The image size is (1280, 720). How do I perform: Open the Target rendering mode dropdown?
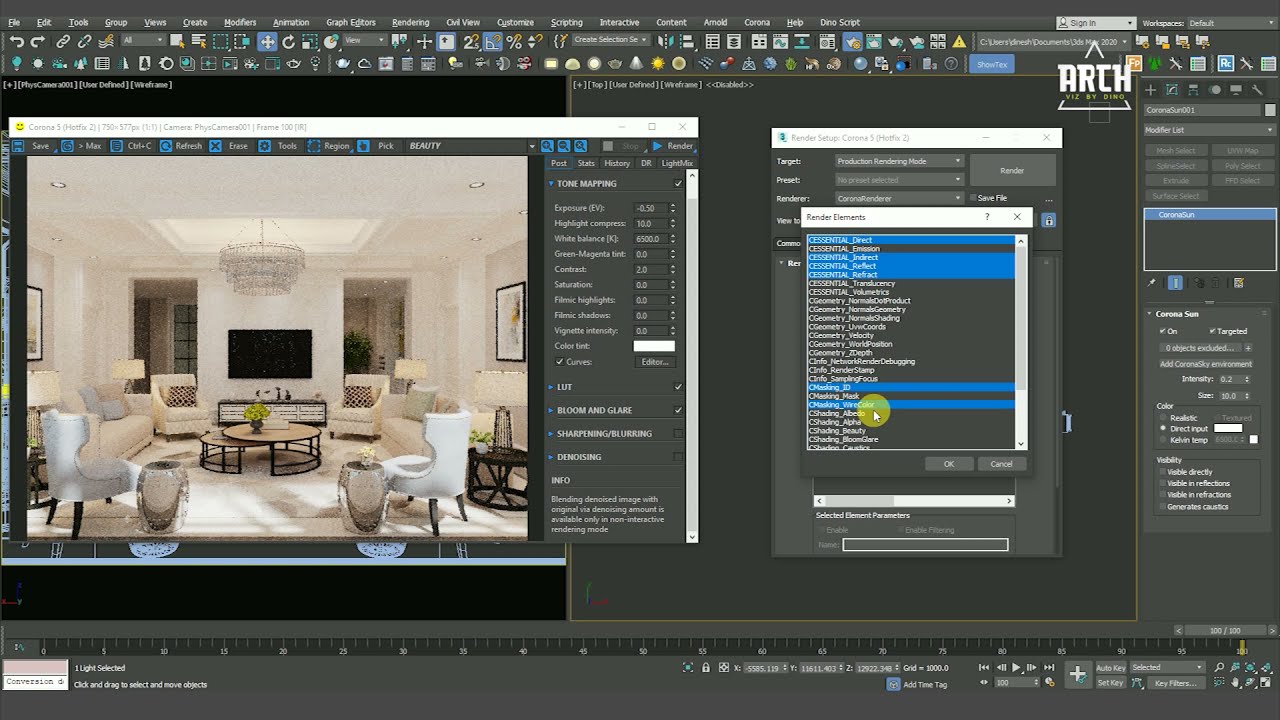coord(899,161)
